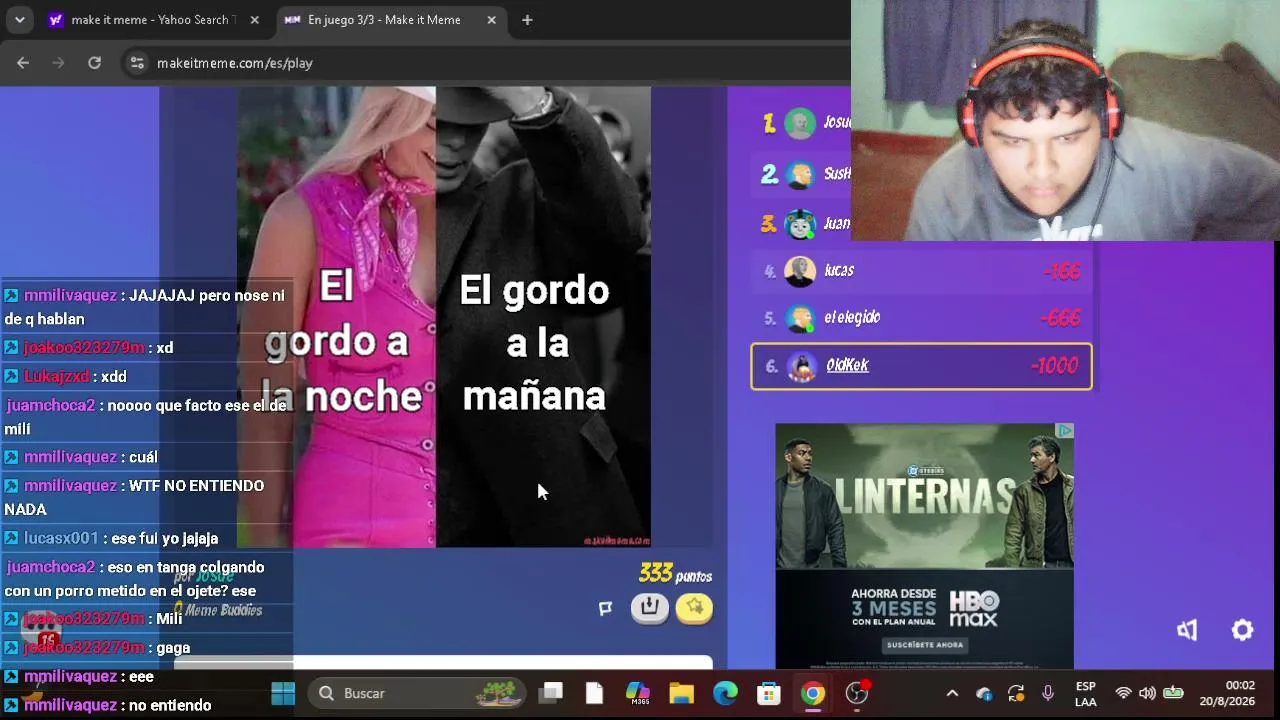Open a new browser tab
Screen dimensions: 1280x720
coord(527,20)
